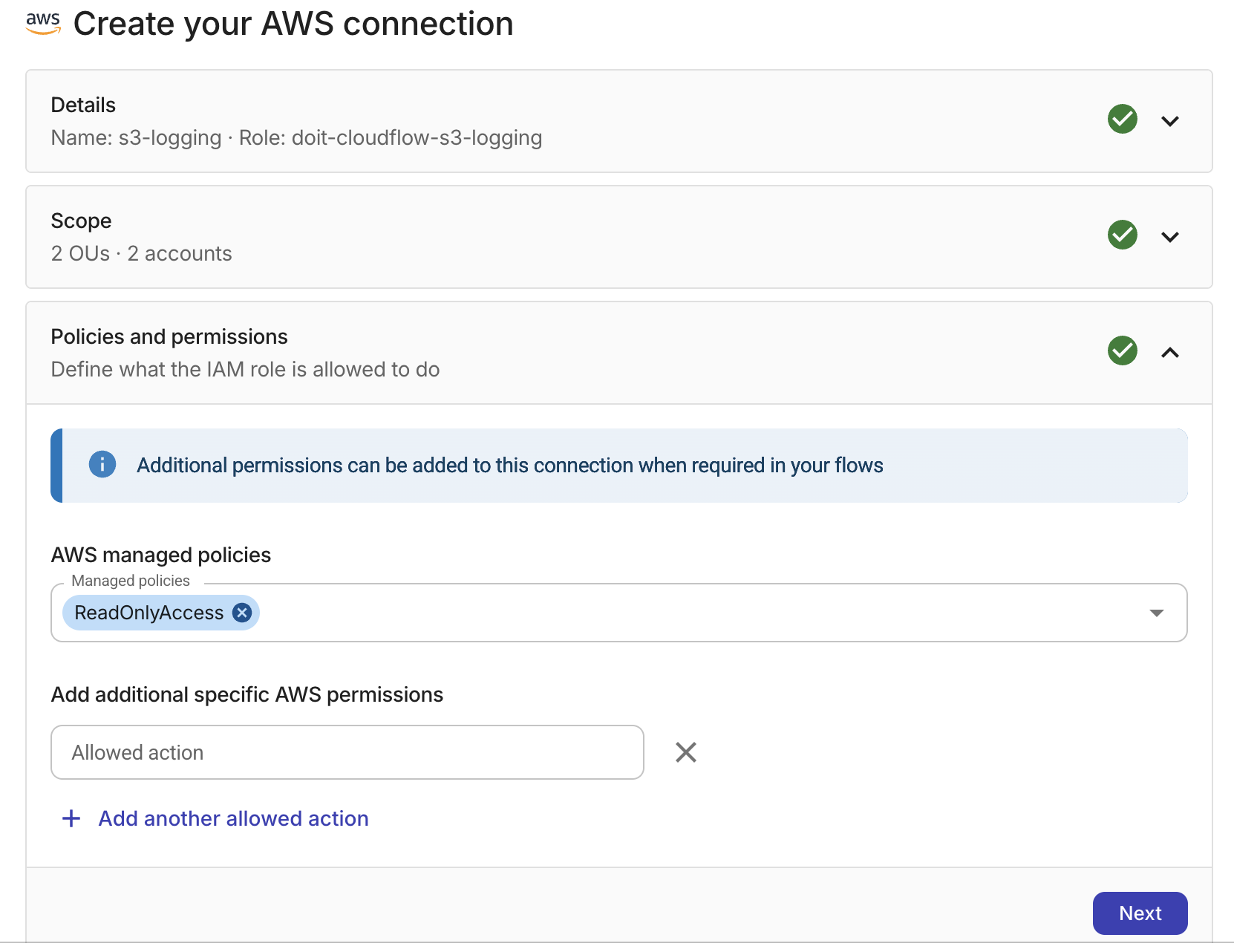Click the Add additional specific AWS permissions label
The height and width of the screenshot is (952, 1234).
(x=247, y=694)
